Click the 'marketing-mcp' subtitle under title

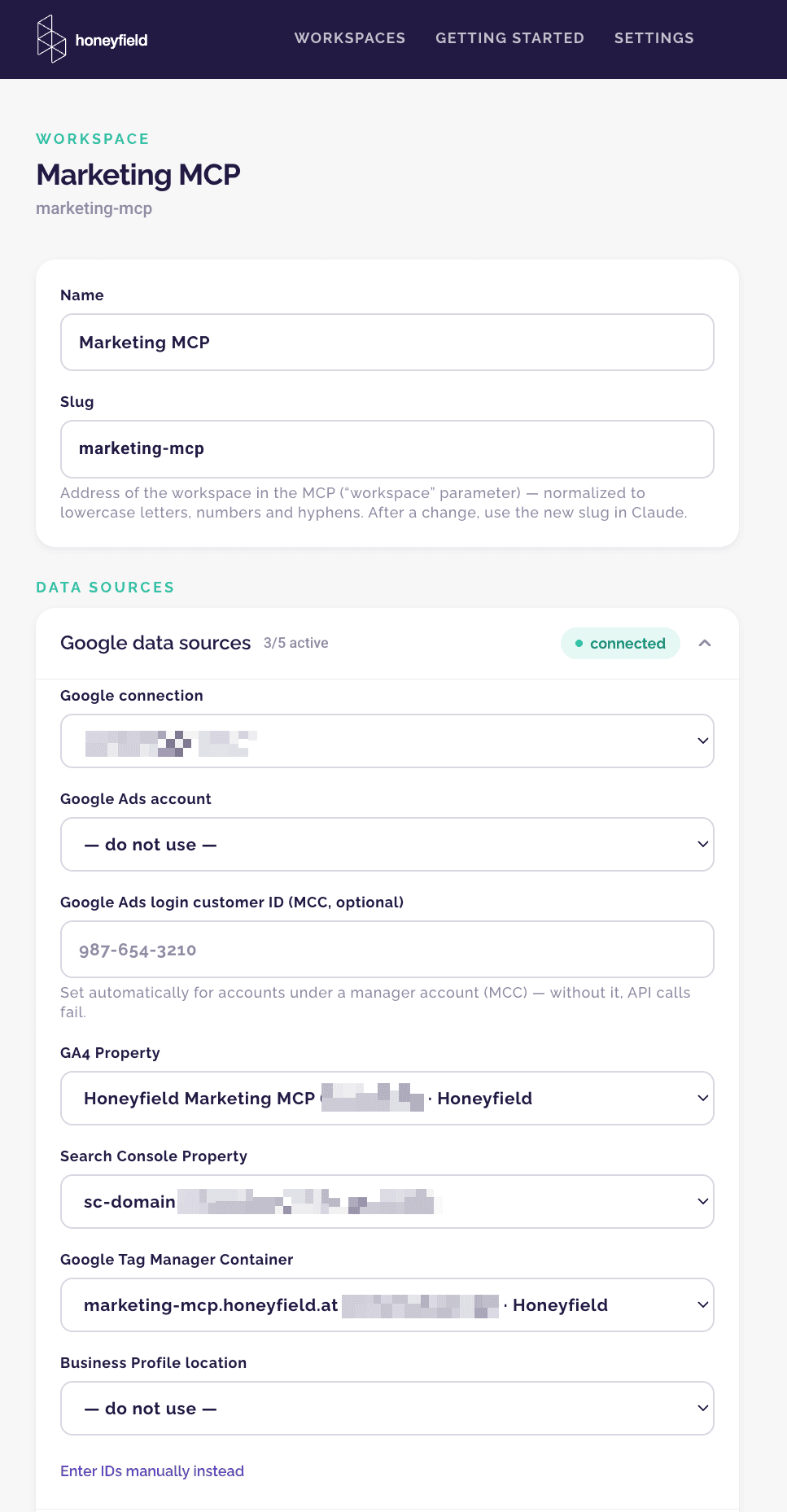click(x=94, y=208)
